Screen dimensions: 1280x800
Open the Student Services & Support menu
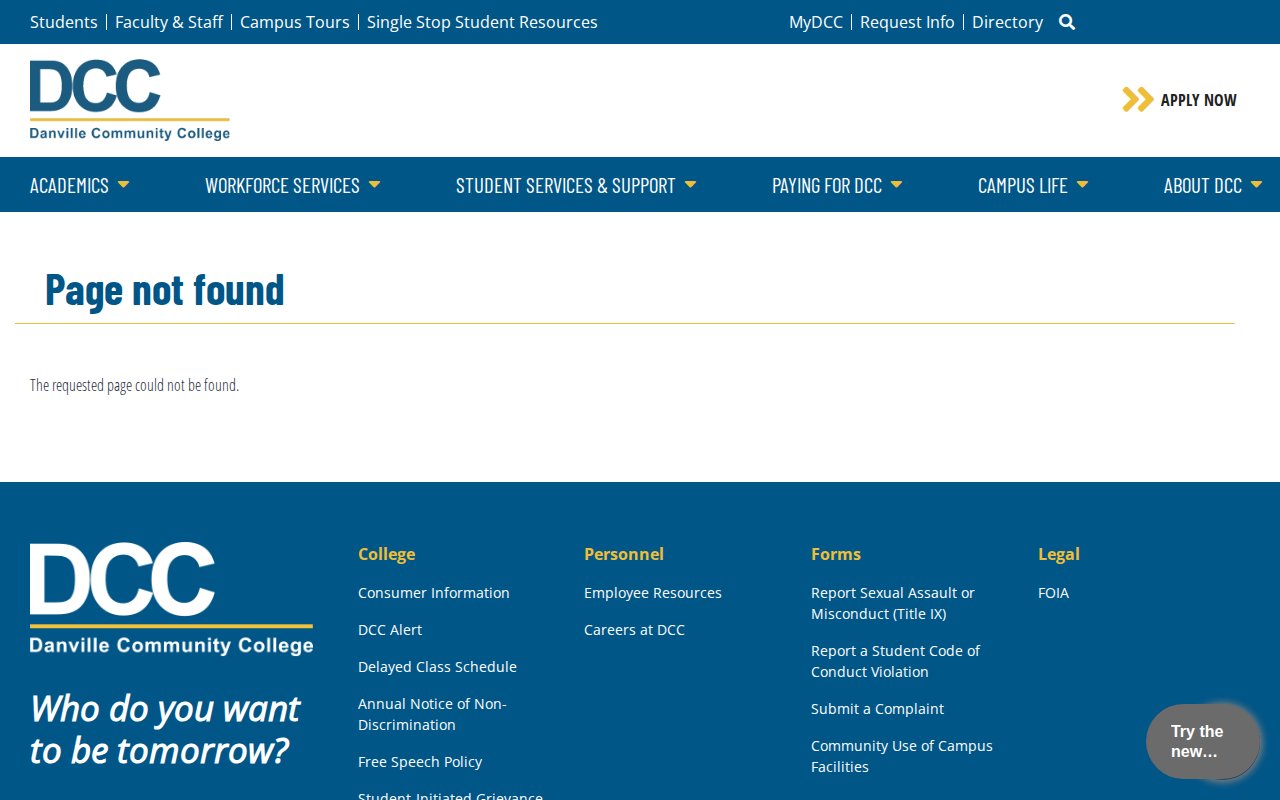point(575,185)
